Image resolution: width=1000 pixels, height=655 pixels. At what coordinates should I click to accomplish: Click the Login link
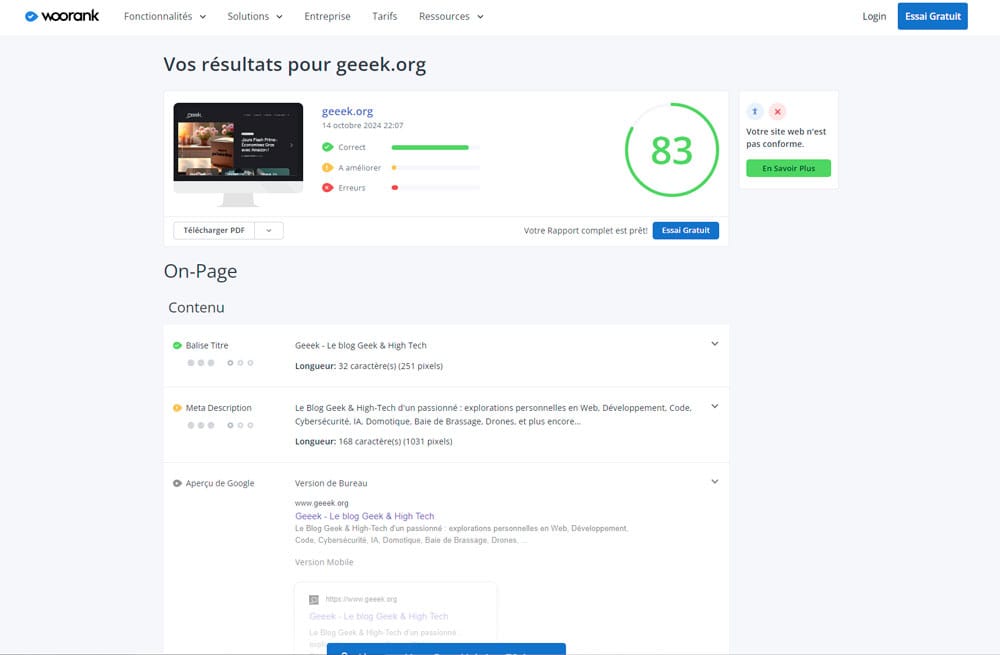point(874,17)
